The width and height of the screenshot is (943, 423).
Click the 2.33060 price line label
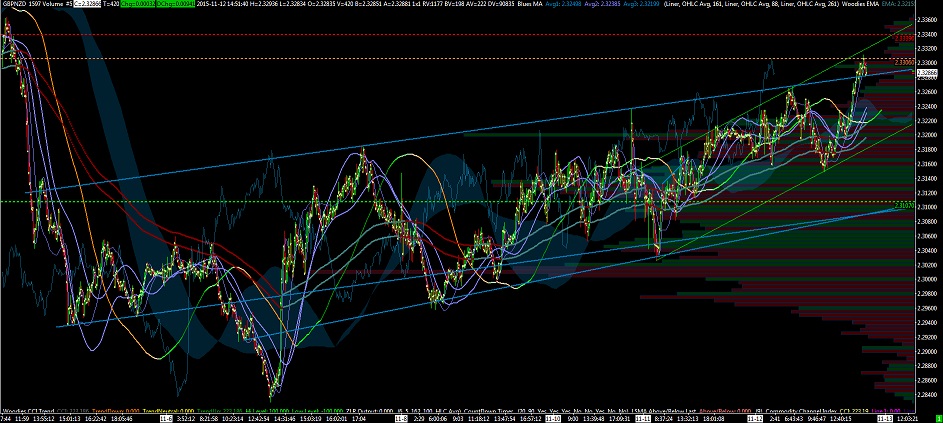coord(905,62)
